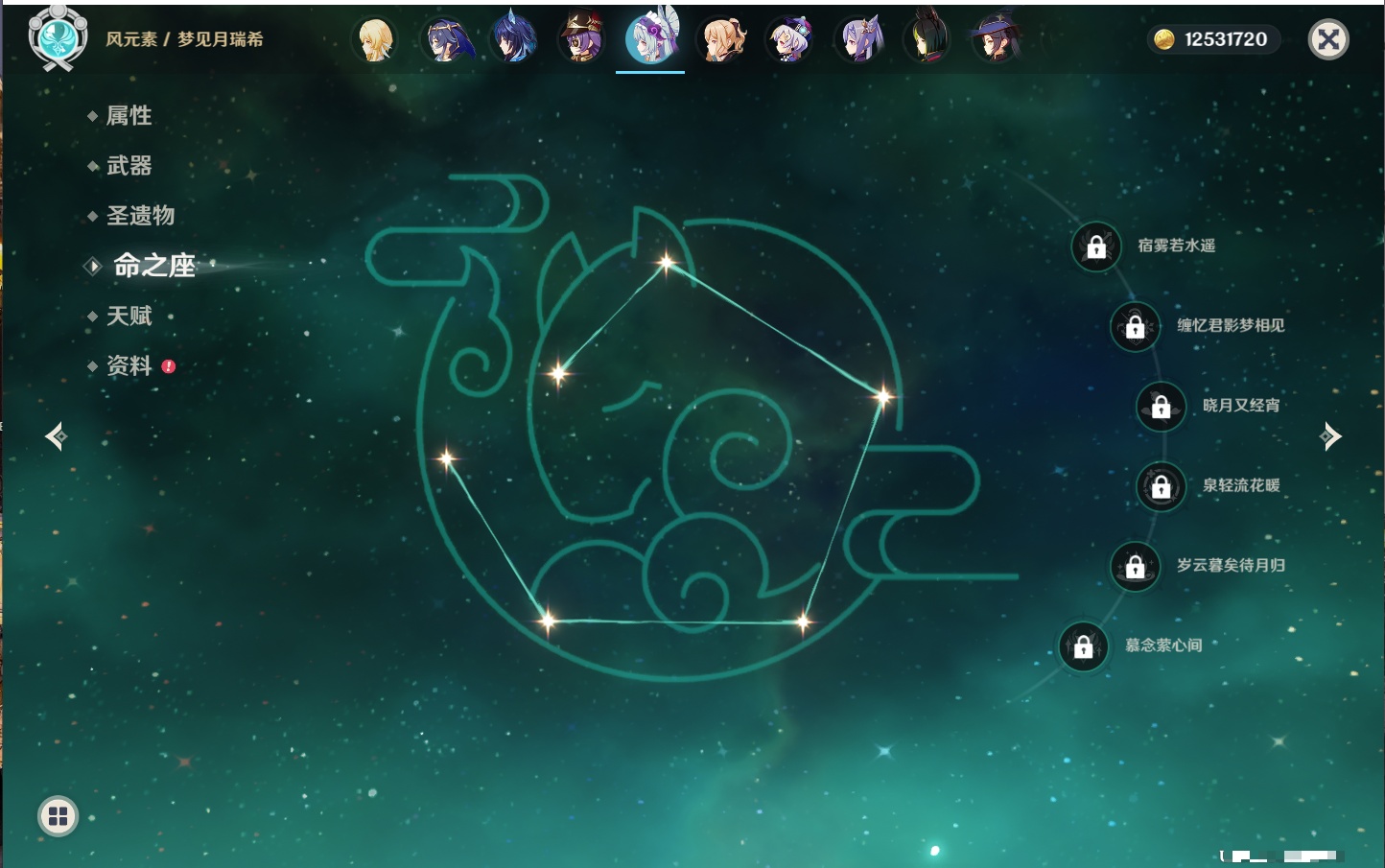Open locked constellation 慕念萦心间
The height and width of the screenshot is (868, 1385).
(x=1083, y=646)
